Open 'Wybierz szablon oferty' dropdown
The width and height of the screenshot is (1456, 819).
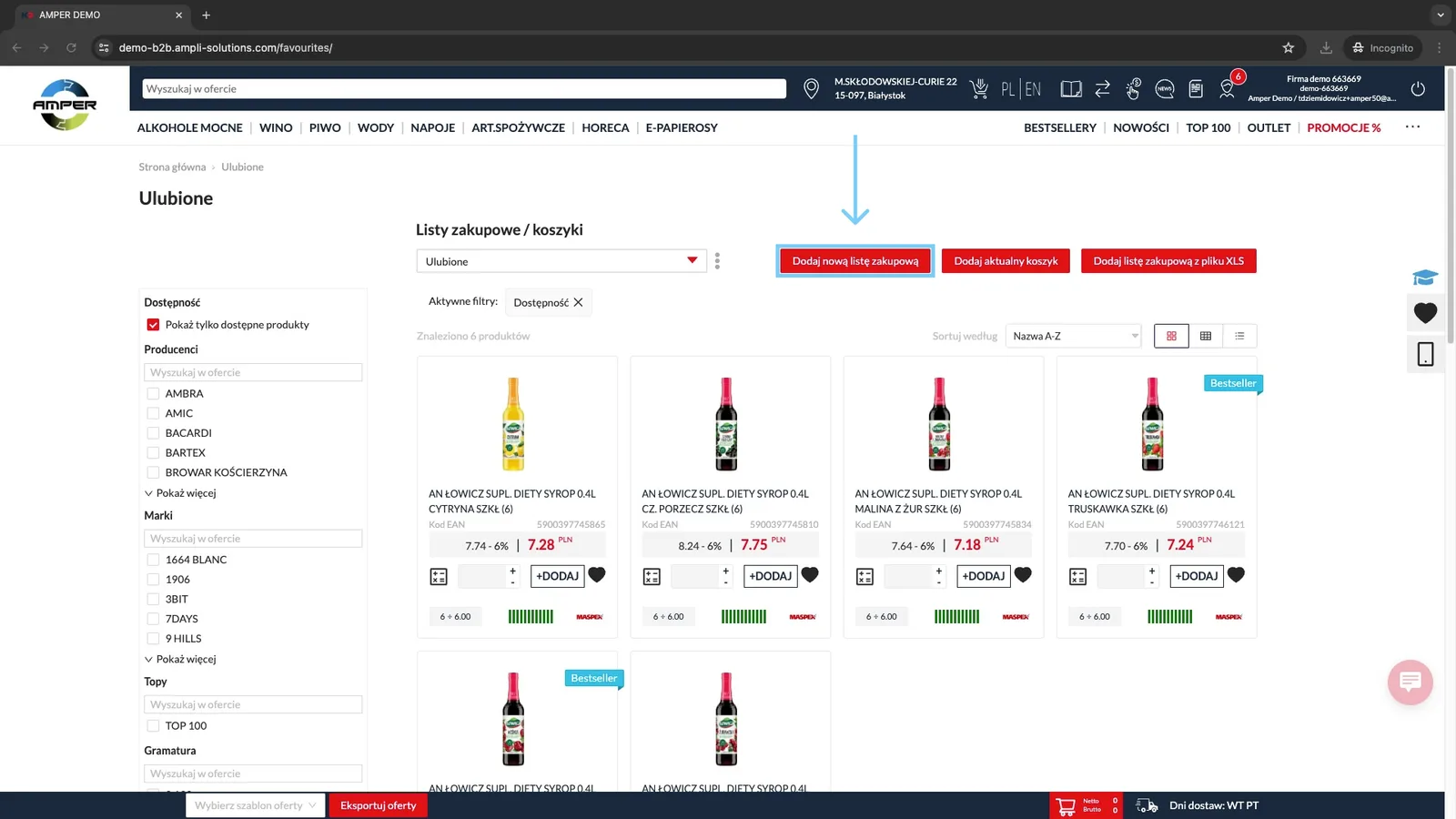tap(256, 805)
